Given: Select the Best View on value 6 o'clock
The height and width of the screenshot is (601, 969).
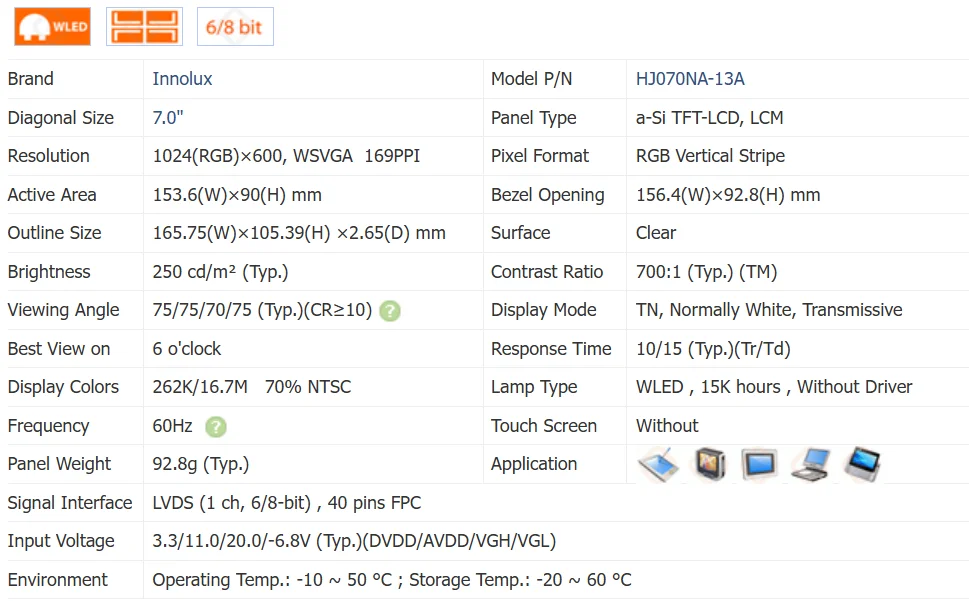Looking at the screenshot, I should tap(187, 349).
